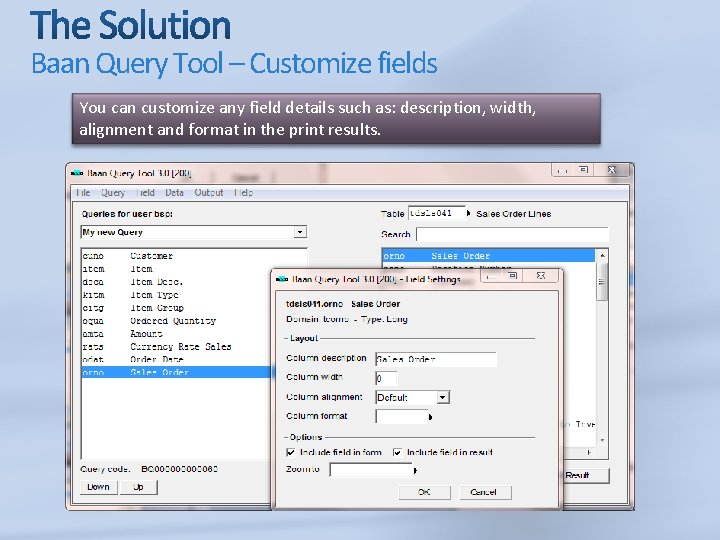Select citg Item Group row
This screenshot has width=720, height=540.
176,308
